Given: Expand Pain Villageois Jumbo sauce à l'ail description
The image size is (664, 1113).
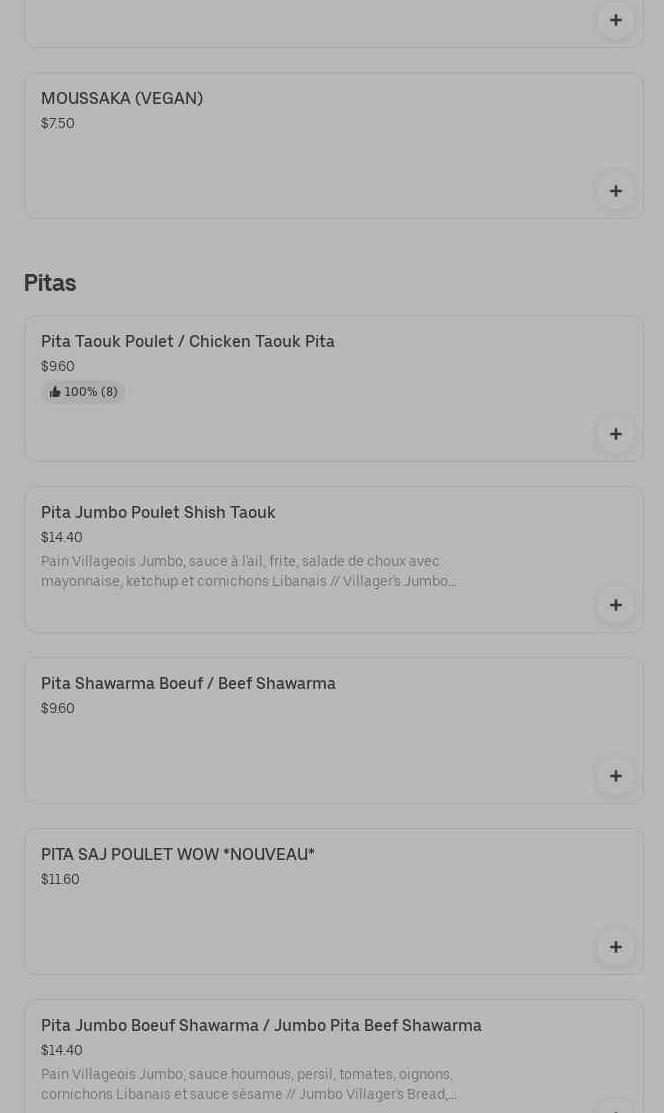Looking at the screenshot, I should (x=248, y=571).
